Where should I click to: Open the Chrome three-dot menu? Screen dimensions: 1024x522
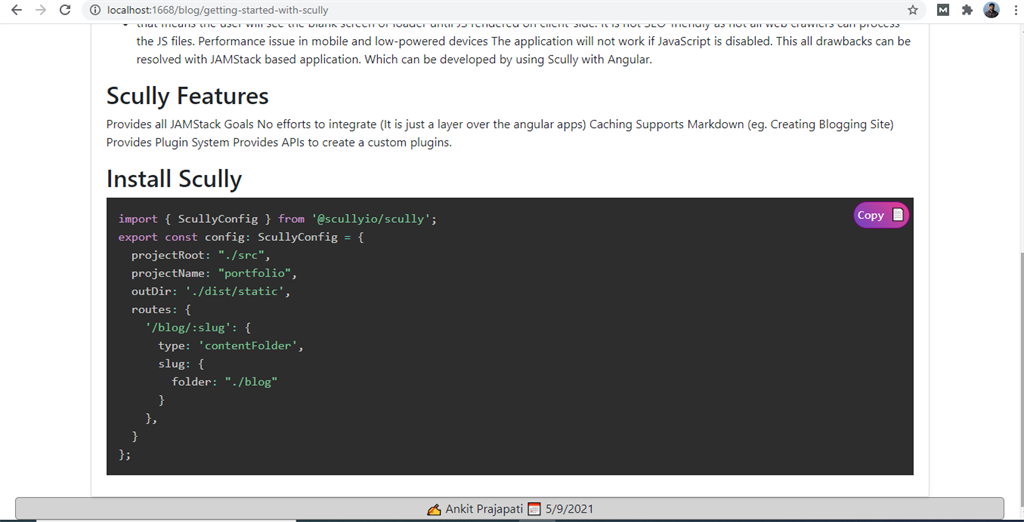[x=1014, y=10]
